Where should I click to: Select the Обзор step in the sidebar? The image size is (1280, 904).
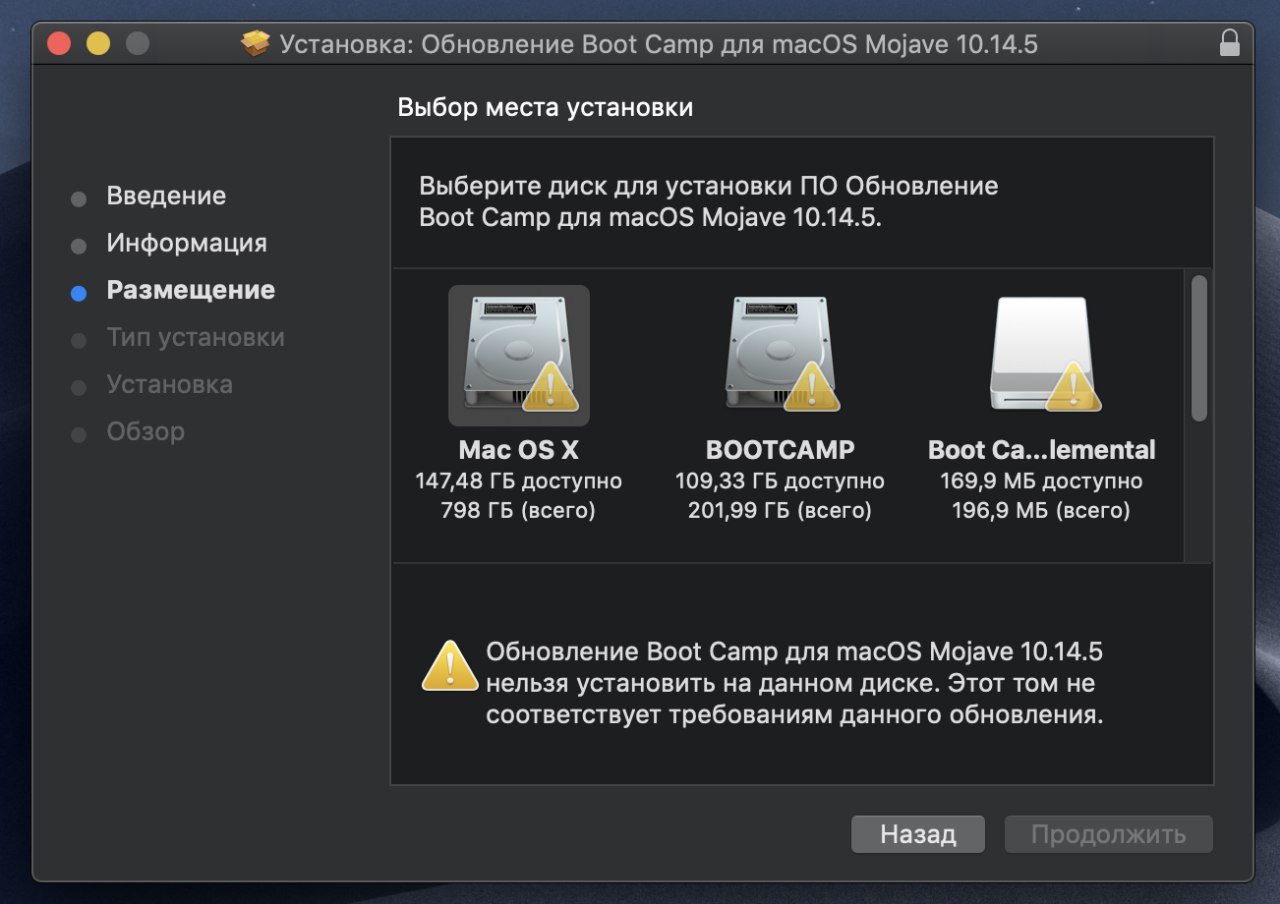pos(146,431)
